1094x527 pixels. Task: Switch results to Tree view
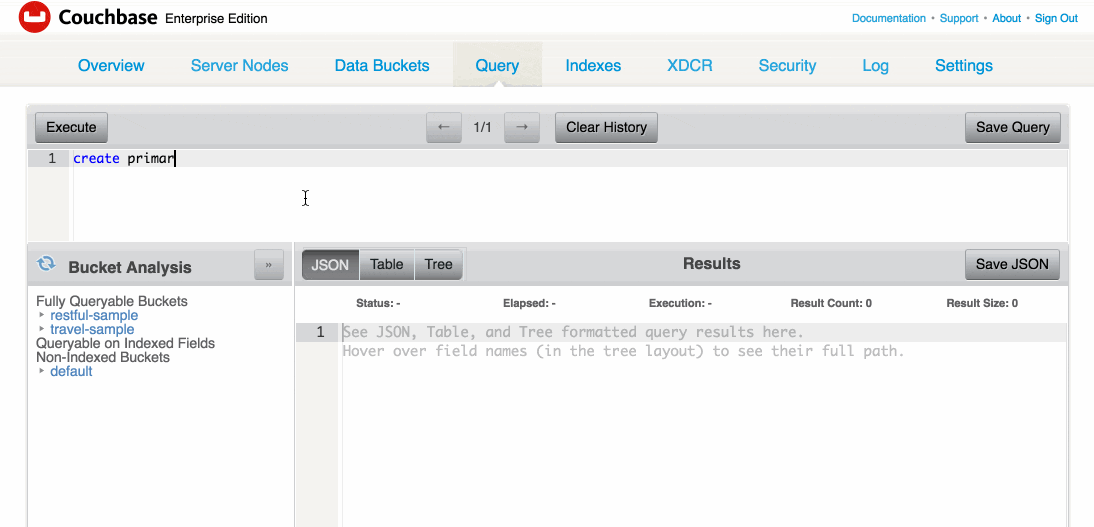click(438, 265)
